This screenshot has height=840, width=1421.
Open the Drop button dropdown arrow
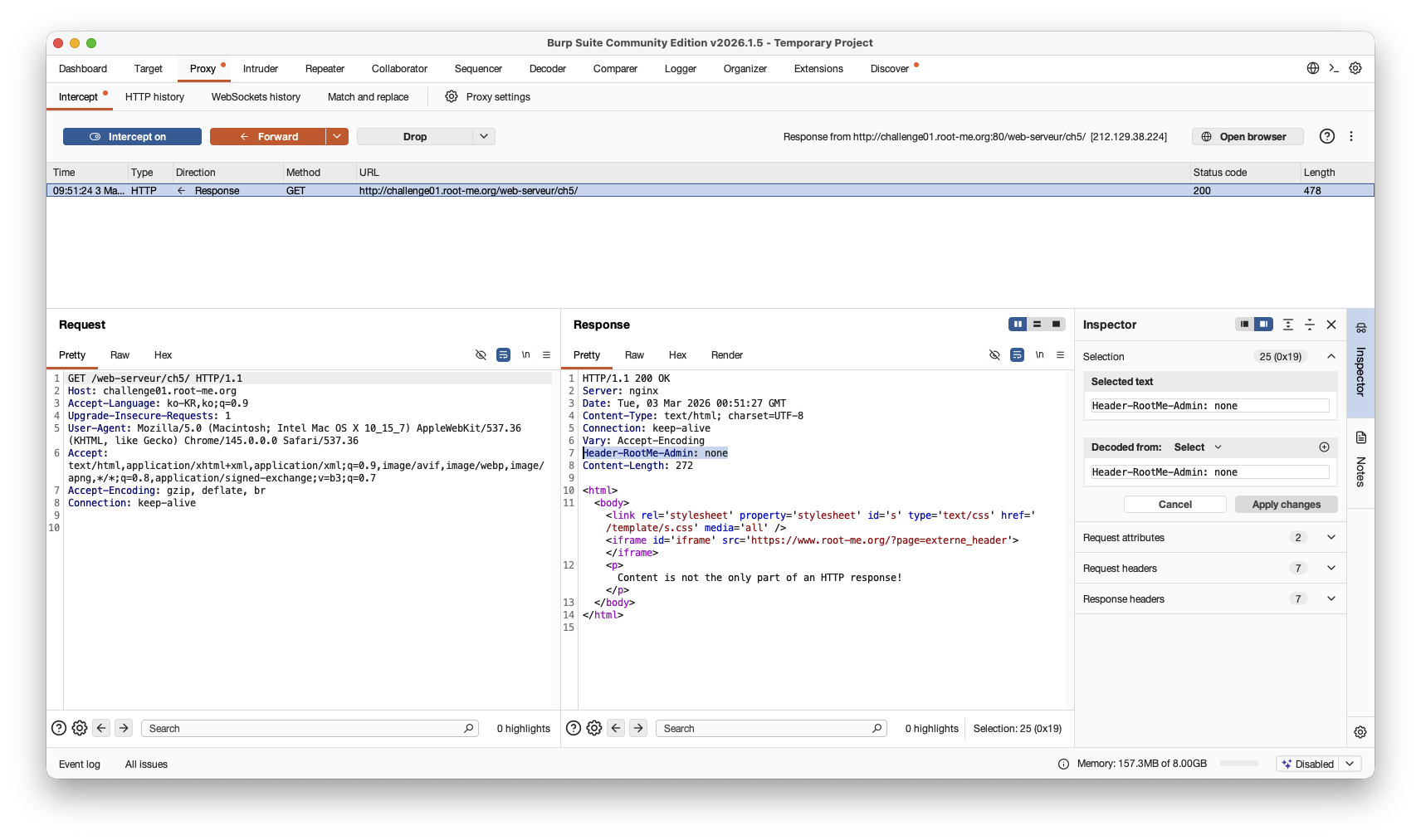(x=484, y=136)
